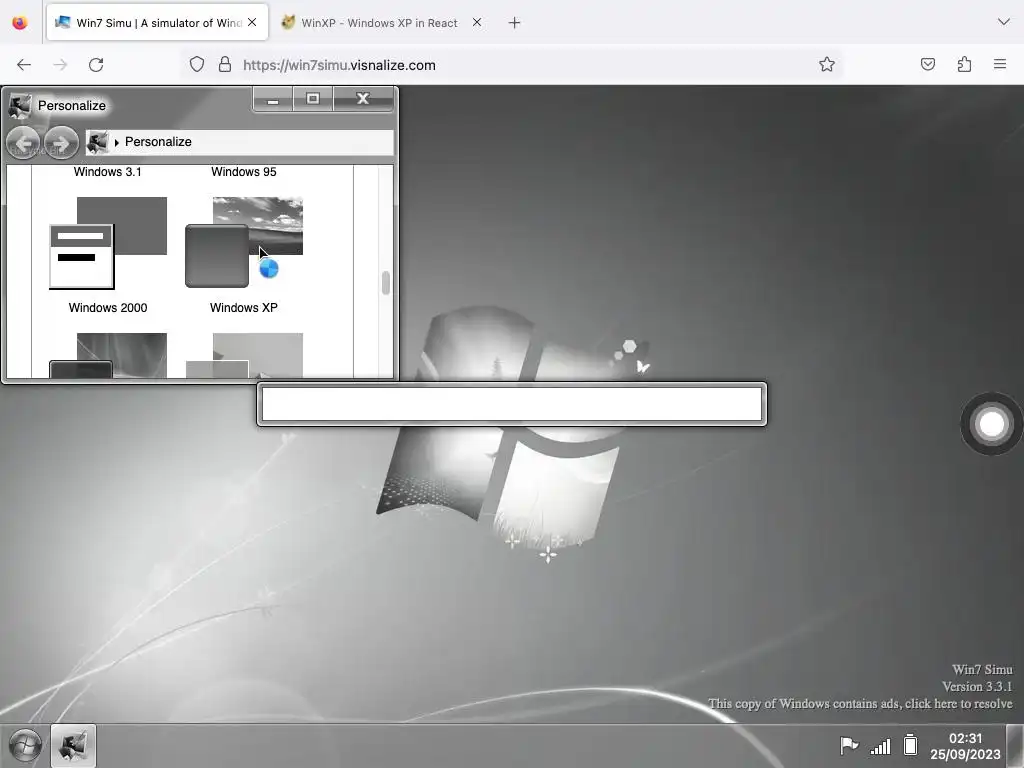Select the Win7 Simu browser tab
The height and width of the screenshot is (768, 1024).
click(157, 23)
